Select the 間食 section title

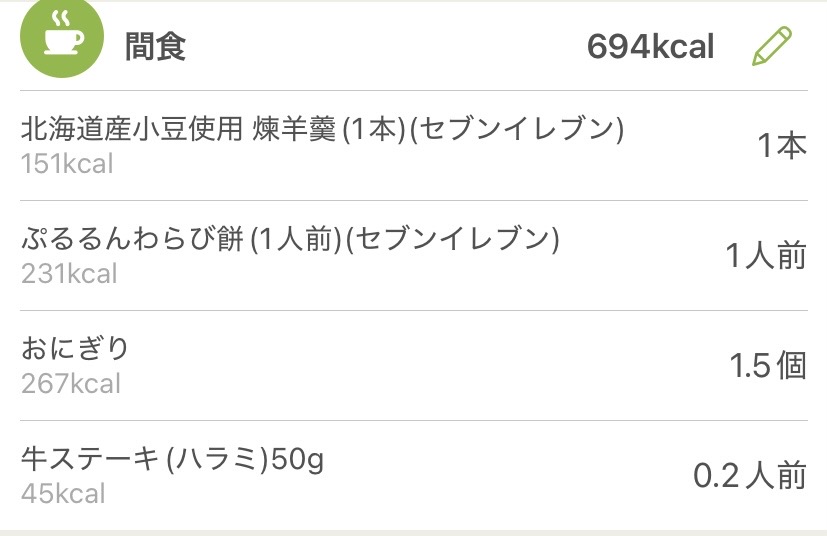155,47
